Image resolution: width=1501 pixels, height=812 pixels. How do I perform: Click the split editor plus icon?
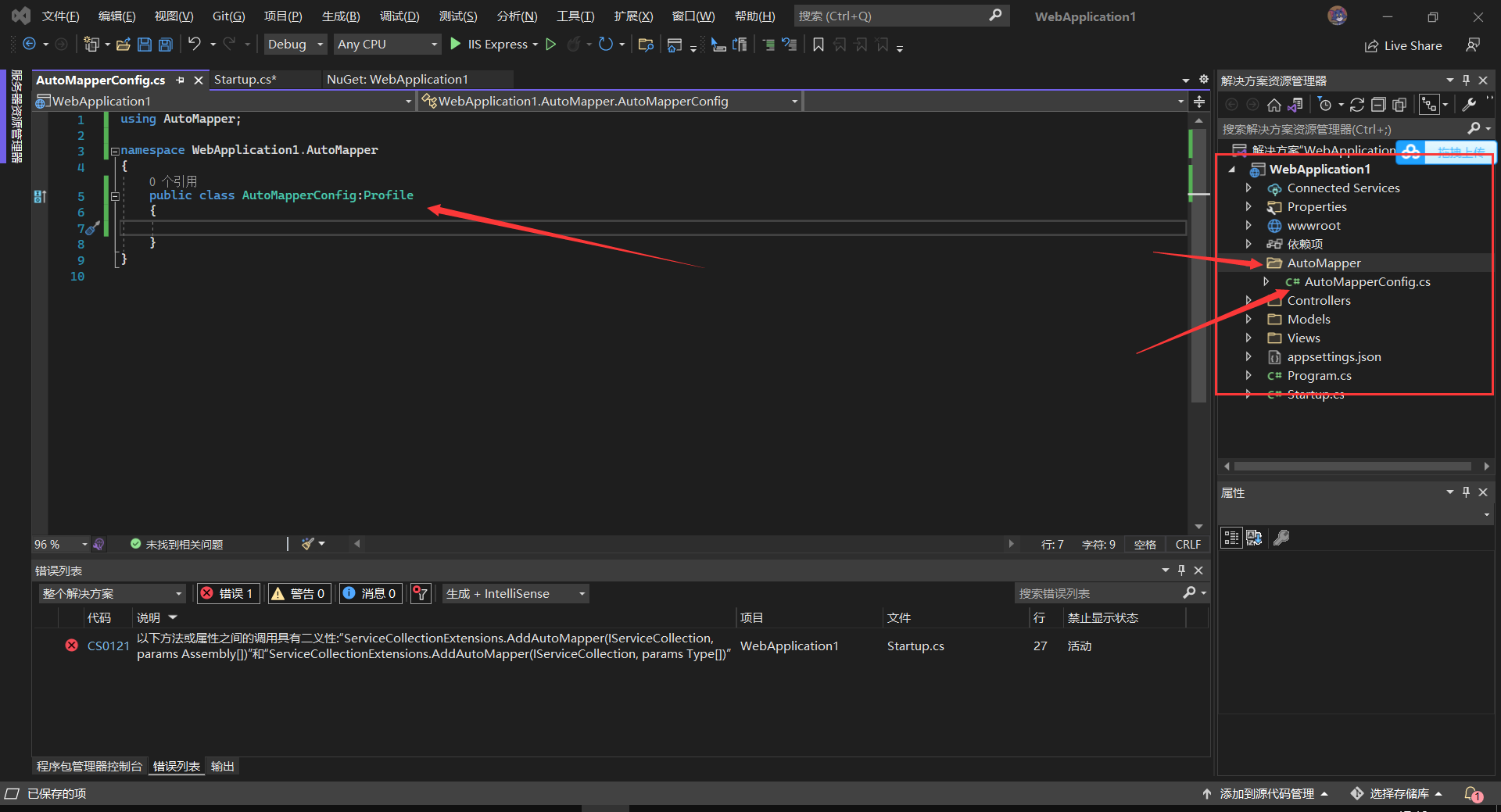pos(1199,102)
